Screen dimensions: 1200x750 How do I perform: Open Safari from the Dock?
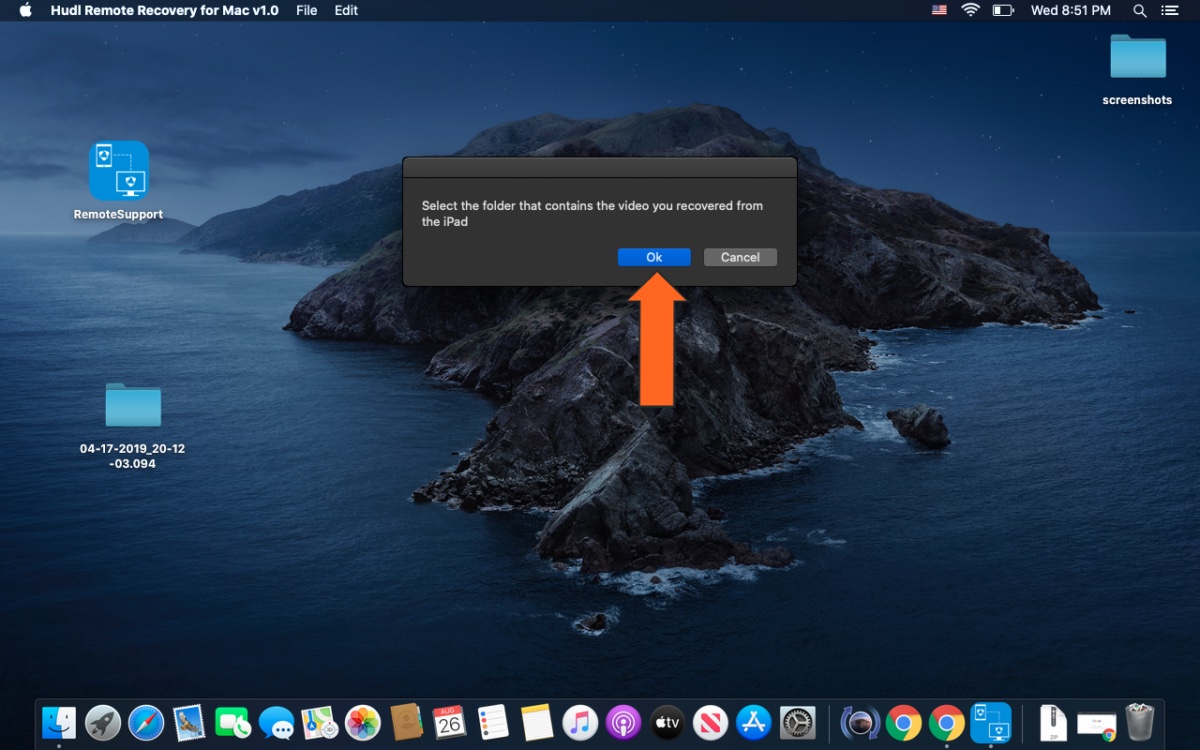pyautogui.click(x=146, y=722)
